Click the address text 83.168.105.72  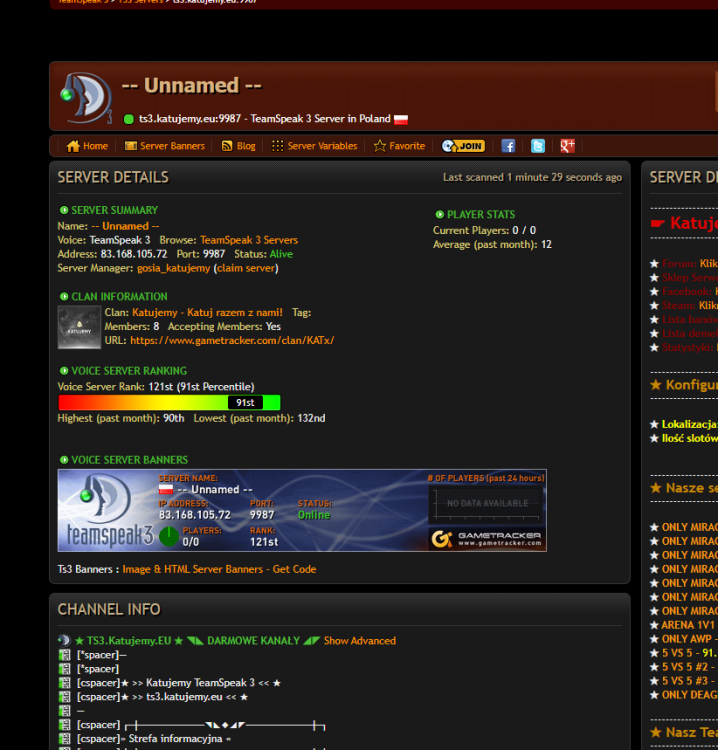134,254
